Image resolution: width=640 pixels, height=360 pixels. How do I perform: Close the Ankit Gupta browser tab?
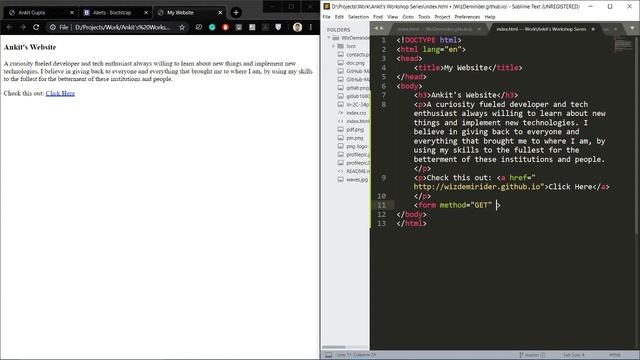click(x=72, y=13)
